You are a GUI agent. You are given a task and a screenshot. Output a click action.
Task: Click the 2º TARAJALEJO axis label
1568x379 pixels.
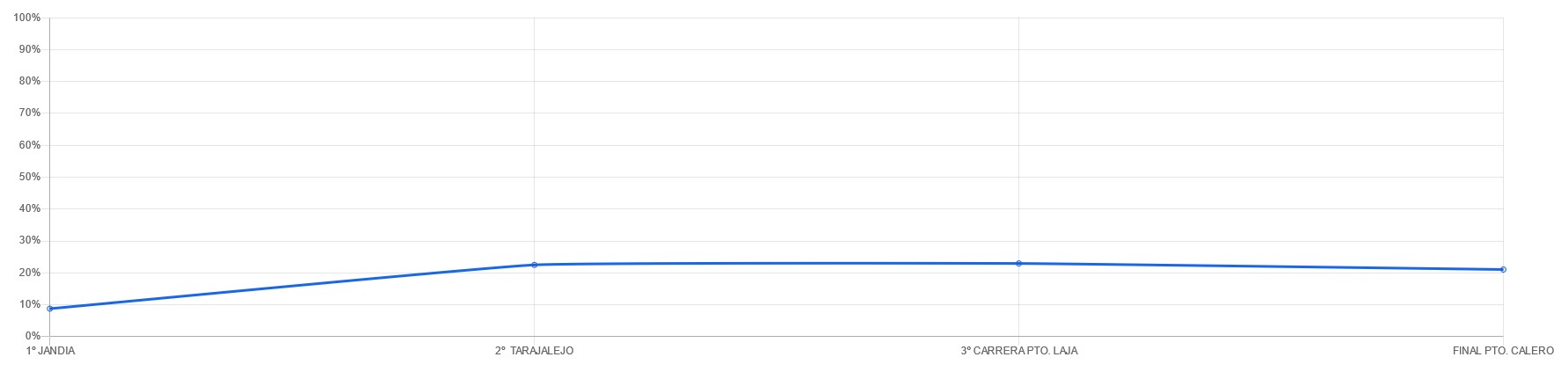534,351
